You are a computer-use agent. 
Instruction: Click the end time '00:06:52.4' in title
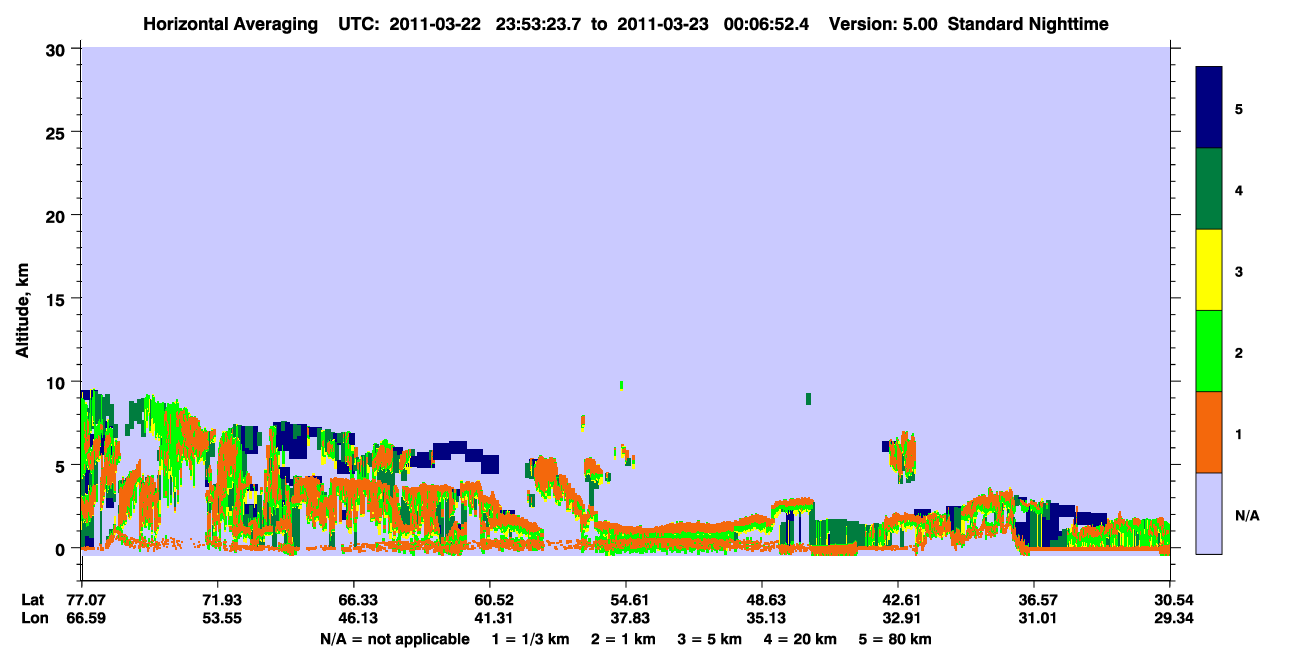point(768,24)
